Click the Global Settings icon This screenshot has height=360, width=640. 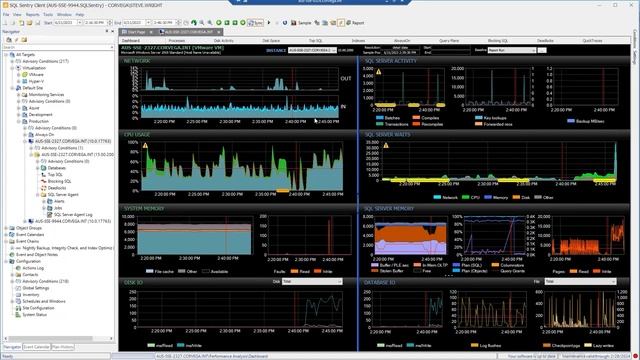(x=18, y=288)
